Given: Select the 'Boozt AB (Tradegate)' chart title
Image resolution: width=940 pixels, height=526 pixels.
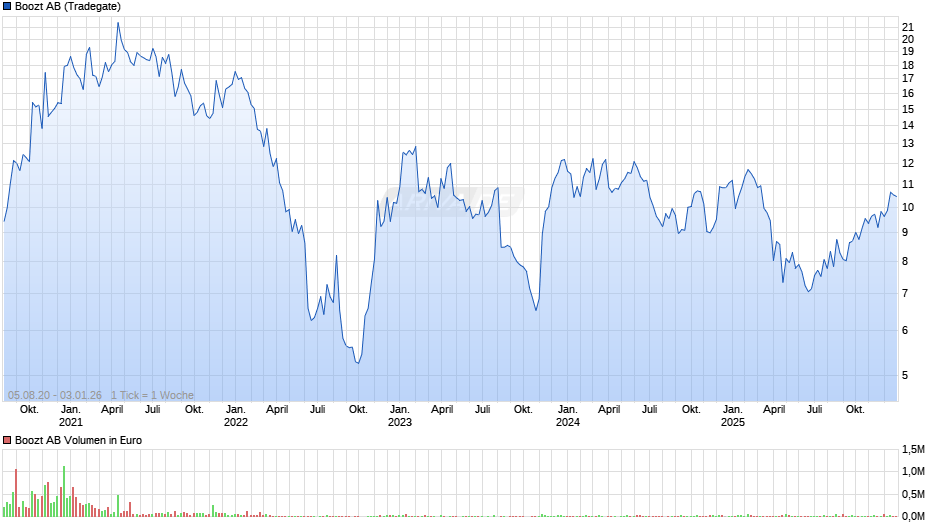Looking at the screenshot, I should coord(68,7).
